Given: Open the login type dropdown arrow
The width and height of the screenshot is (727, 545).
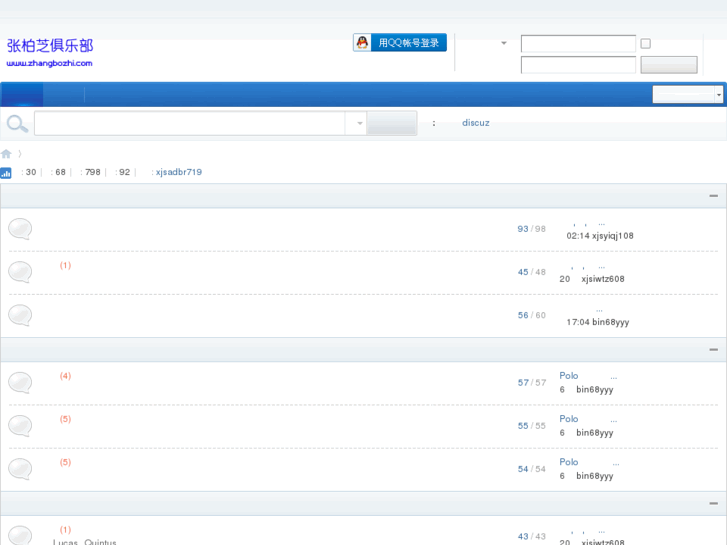Looking at the screenshot, I should tap(504, 43).
